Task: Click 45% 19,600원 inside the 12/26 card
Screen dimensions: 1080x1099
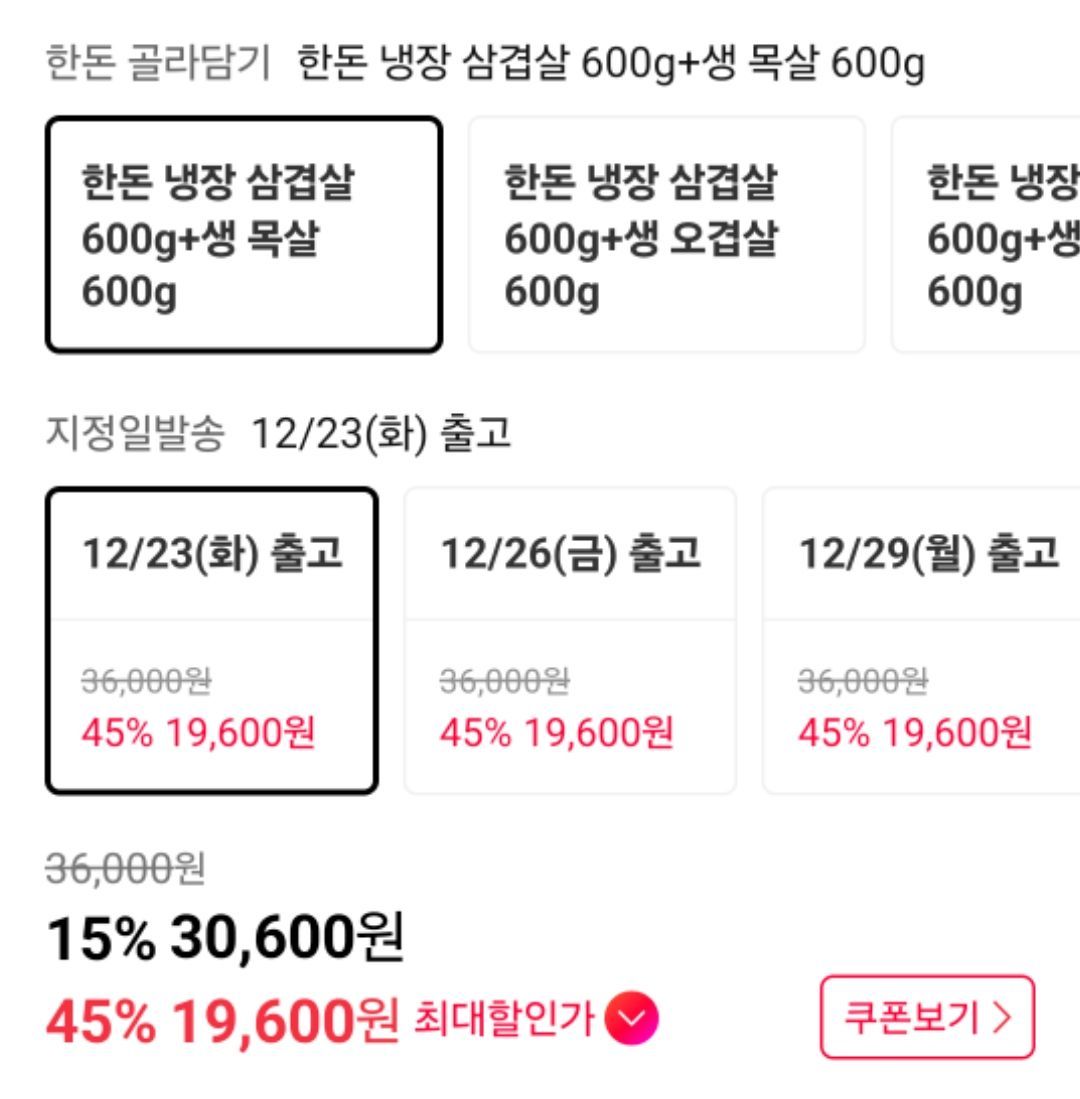Action: tap(556, 733)
